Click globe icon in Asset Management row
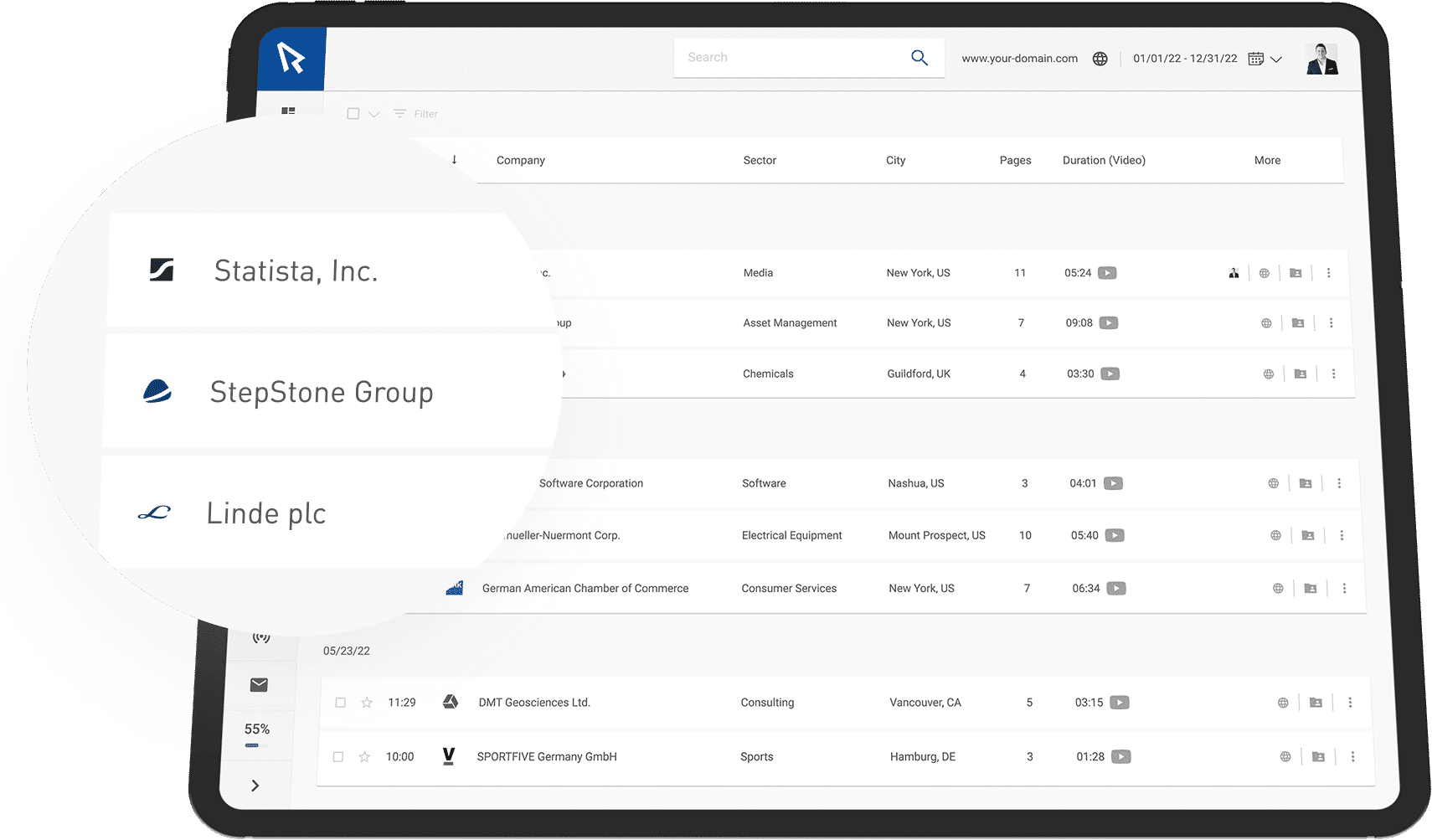Screen dimensions: 1432x840 [x=1266, y=323]
